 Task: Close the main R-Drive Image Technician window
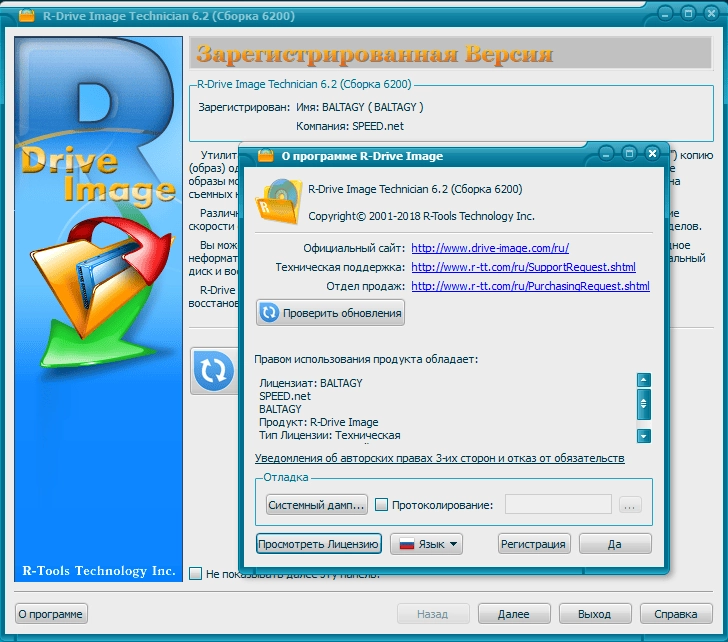tap(711, 13)
